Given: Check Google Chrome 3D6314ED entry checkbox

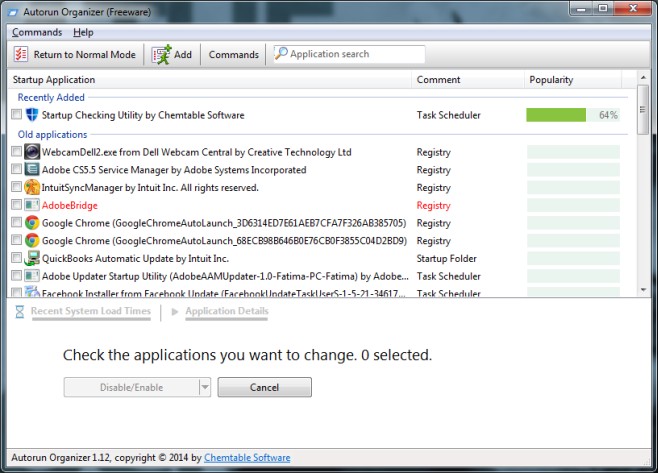Looking at the screenshot, I should tap(16, 222).
